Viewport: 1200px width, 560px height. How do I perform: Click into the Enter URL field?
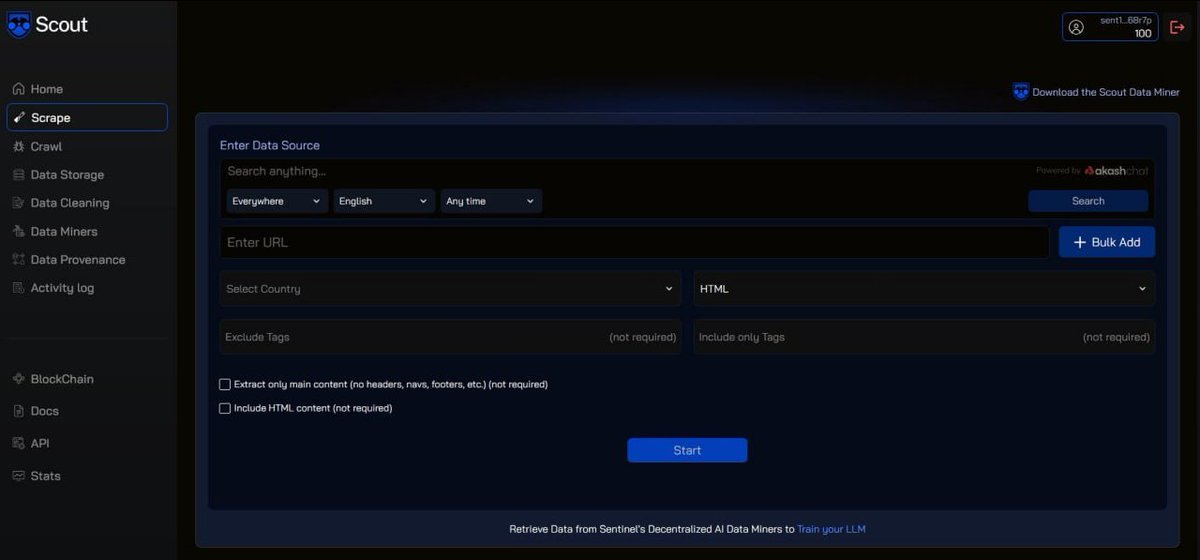point(635,242)
